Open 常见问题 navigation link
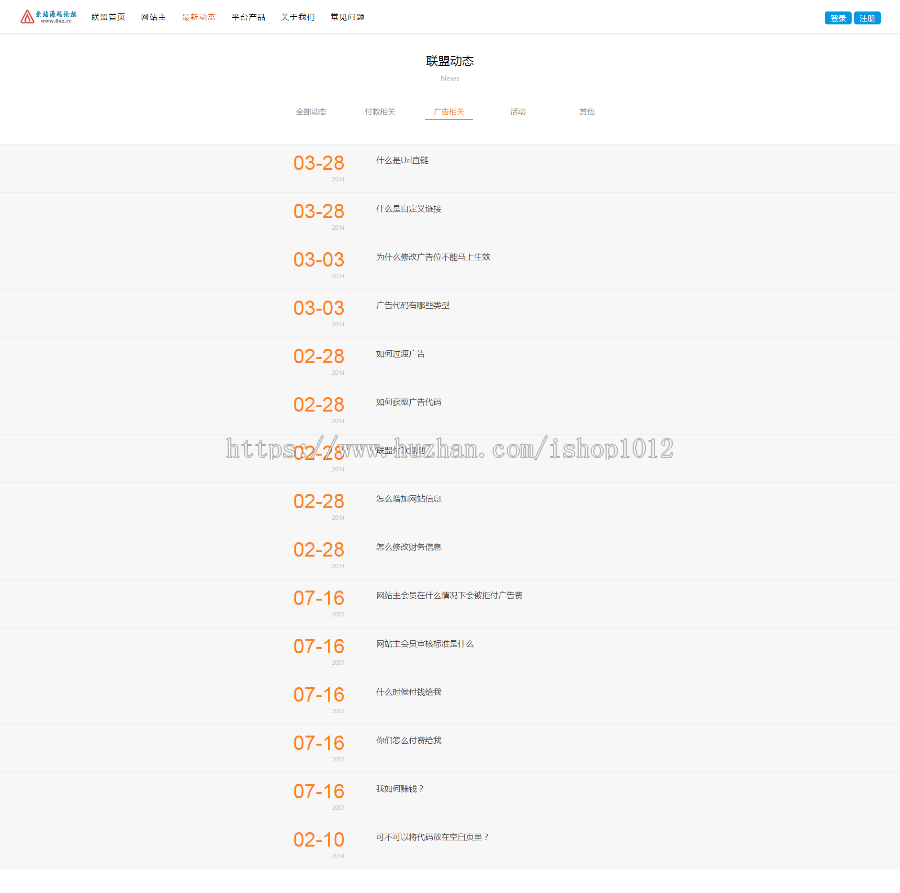The width and height of the screenshot is (900, 893). 347,17
